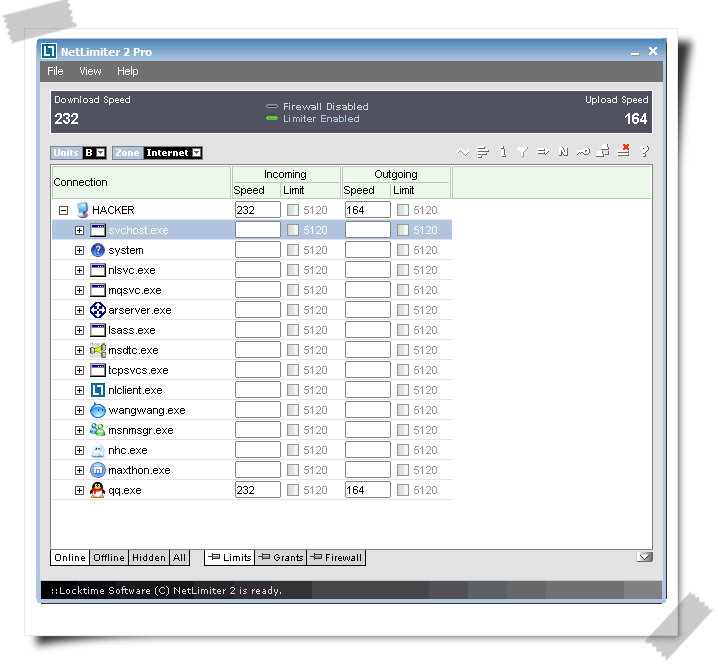Expand the system node
718x666 pixels.
tap(79, 250)
